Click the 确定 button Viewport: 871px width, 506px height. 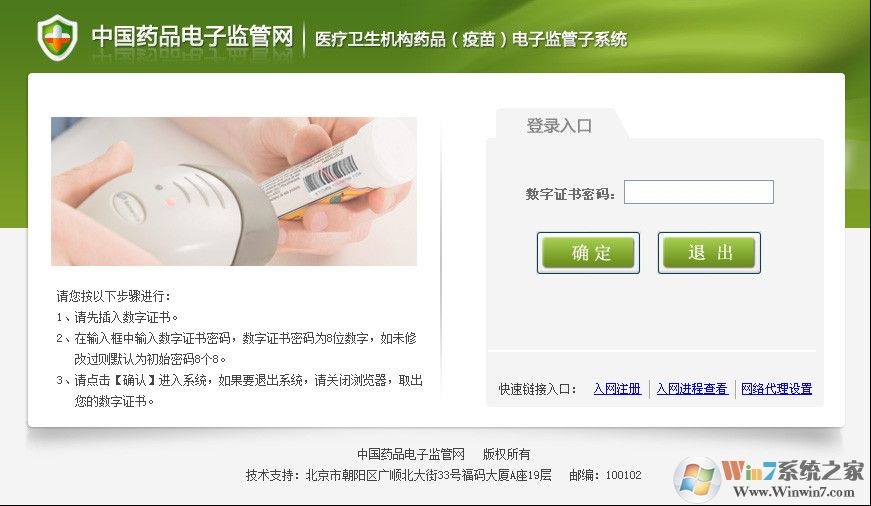[588, 253]
